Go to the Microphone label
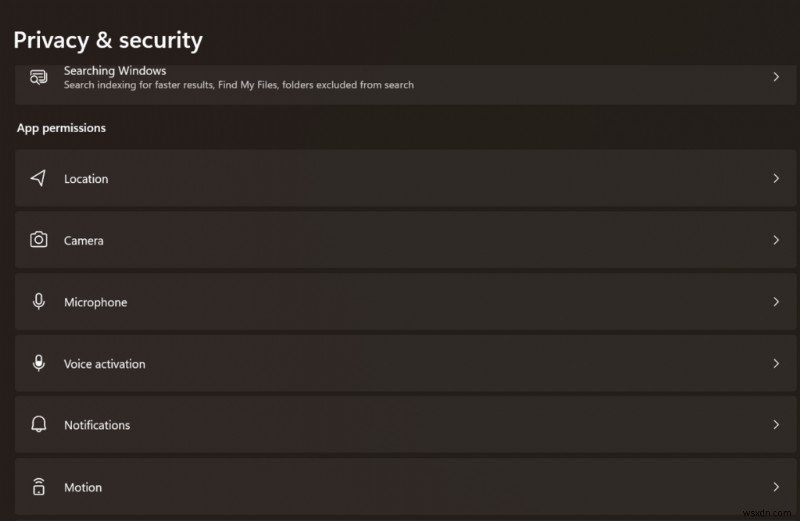Screen dimensions: 800x521 (x=96, y=302)
